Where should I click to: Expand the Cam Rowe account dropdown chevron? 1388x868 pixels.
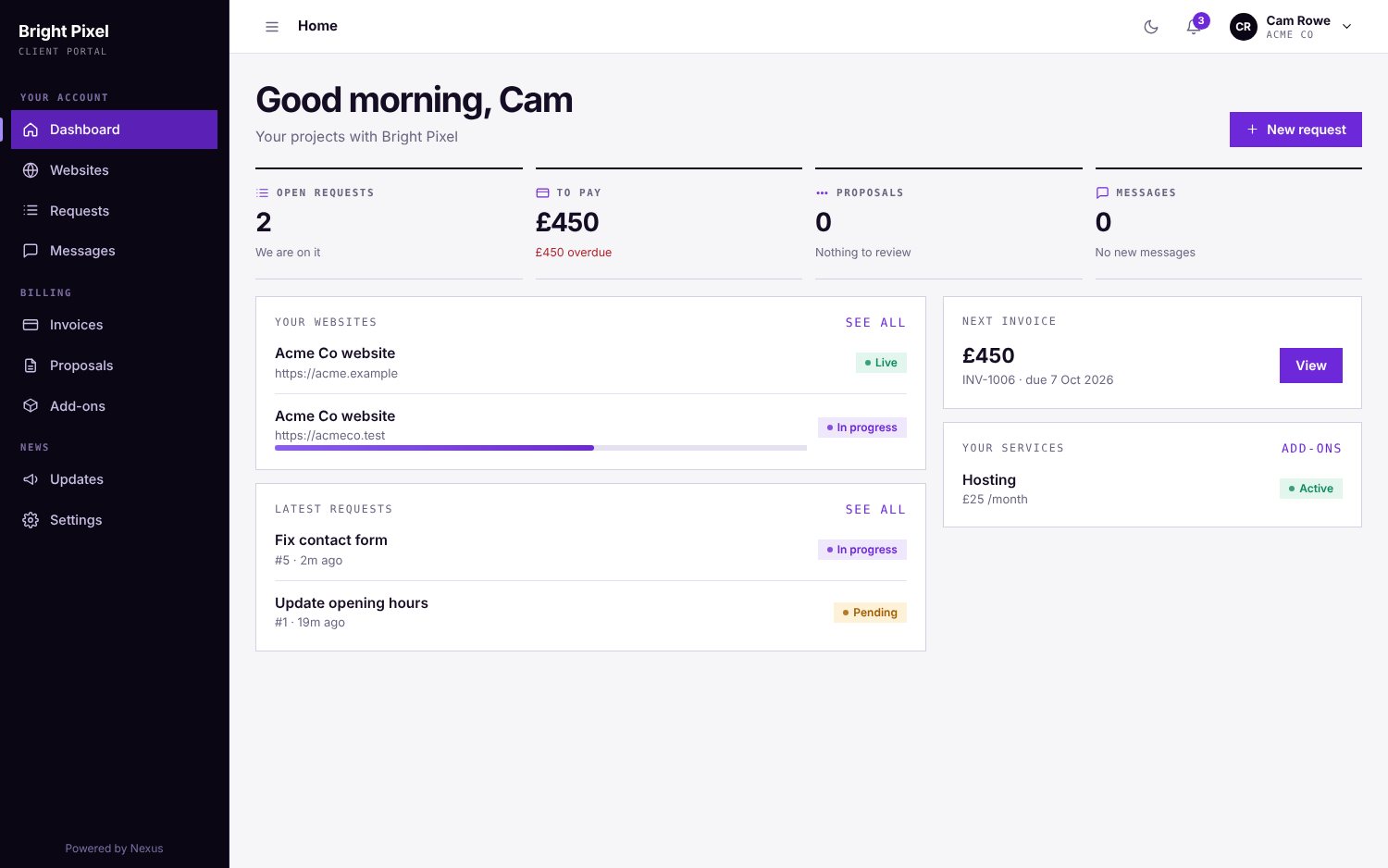[x=1347, y=27]
